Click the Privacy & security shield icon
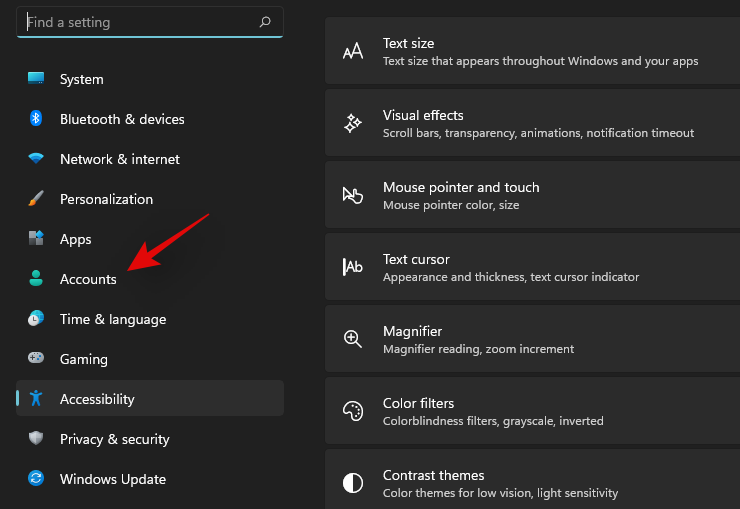 point(36,439)
